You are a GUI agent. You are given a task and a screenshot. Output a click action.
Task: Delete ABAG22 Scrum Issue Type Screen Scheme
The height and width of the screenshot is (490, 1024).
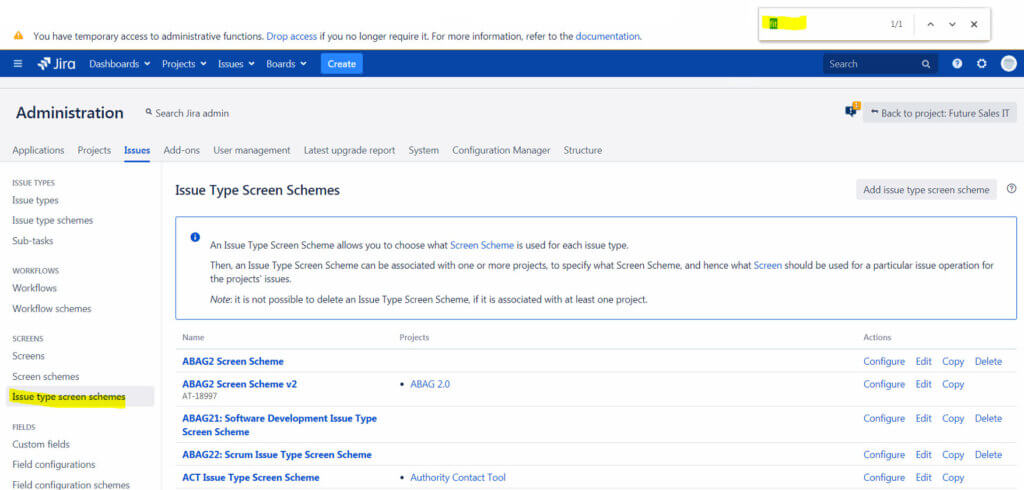(988, 455)
